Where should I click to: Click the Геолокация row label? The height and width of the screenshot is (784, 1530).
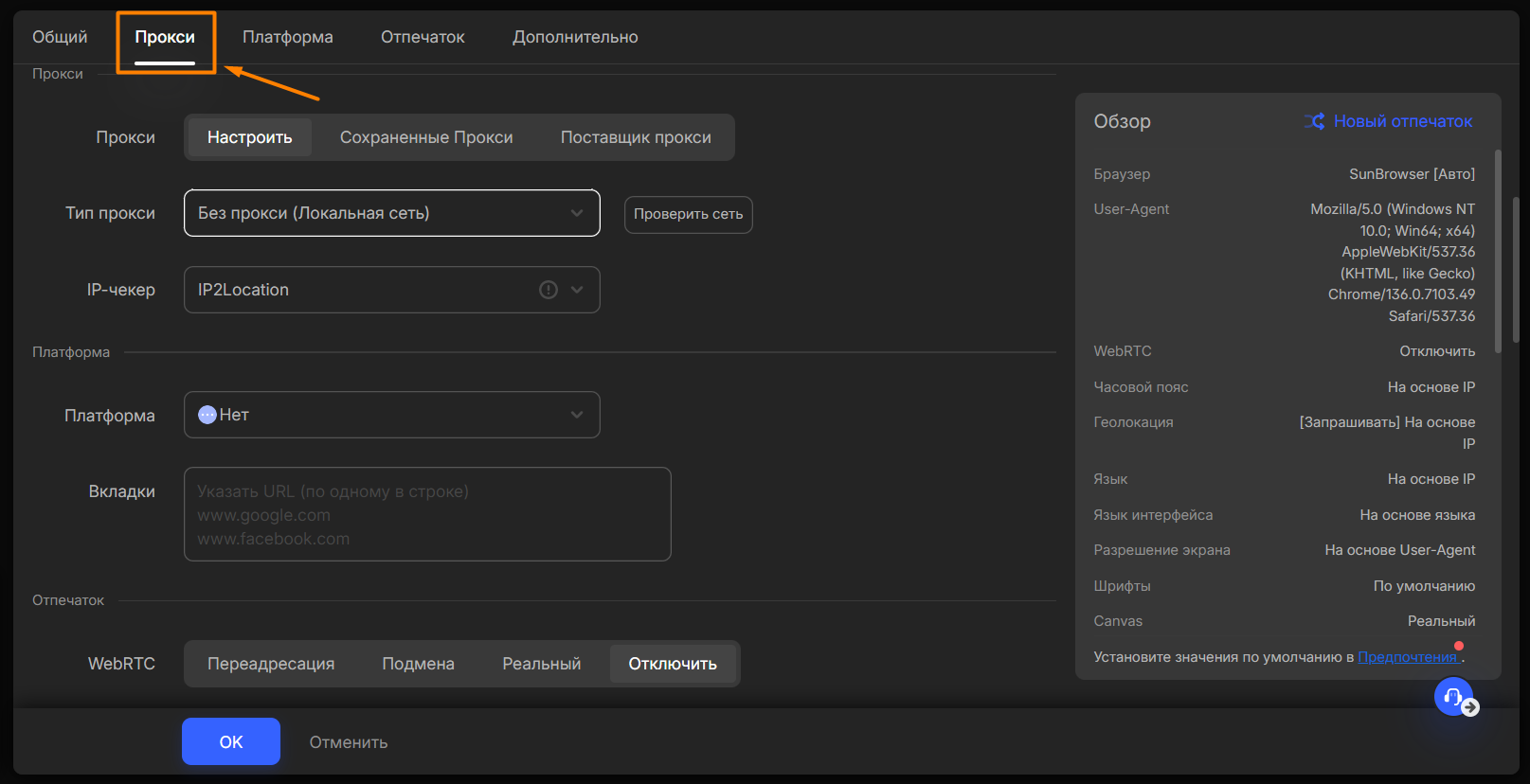click(x=1133, y=422)
